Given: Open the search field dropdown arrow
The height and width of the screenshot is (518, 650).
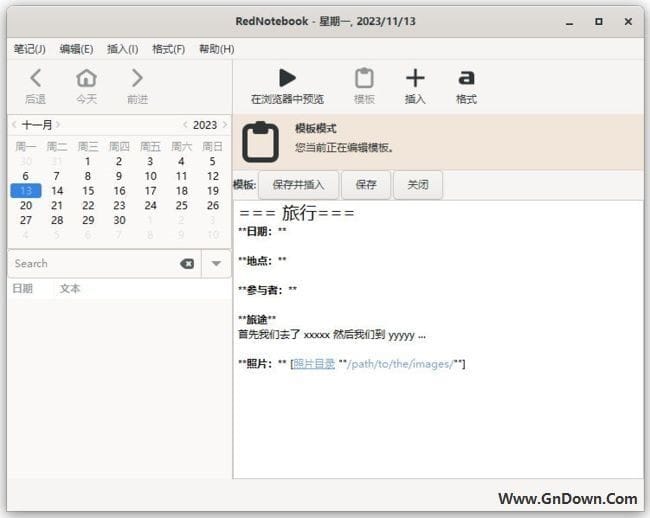Looking at the screenshot, I should [216, 264].
